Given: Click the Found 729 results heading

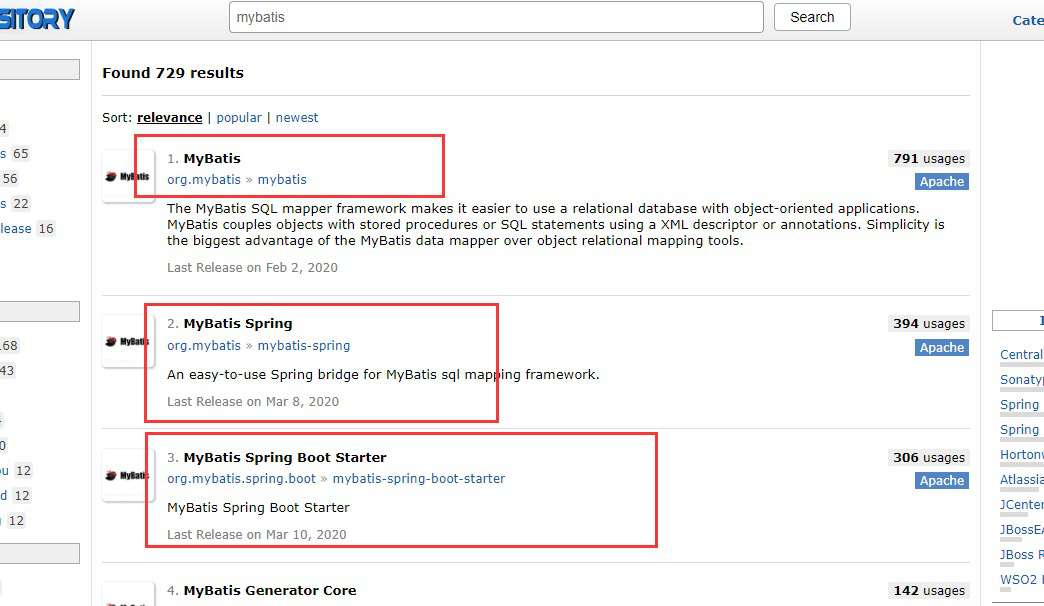Looking at the screenshot, I should (173, 73).
